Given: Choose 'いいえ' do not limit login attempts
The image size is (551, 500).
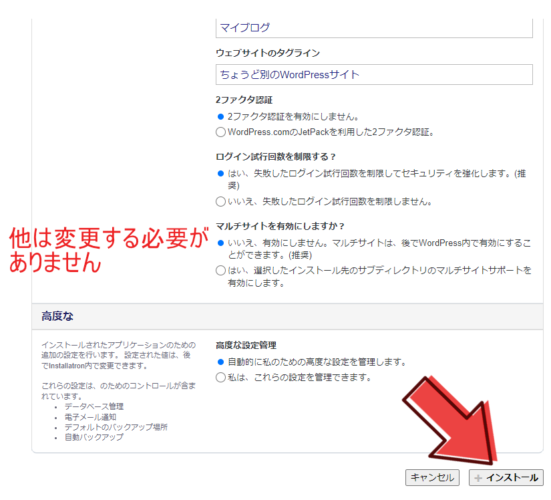Looking at the screenshot, I should click(220, 202).
